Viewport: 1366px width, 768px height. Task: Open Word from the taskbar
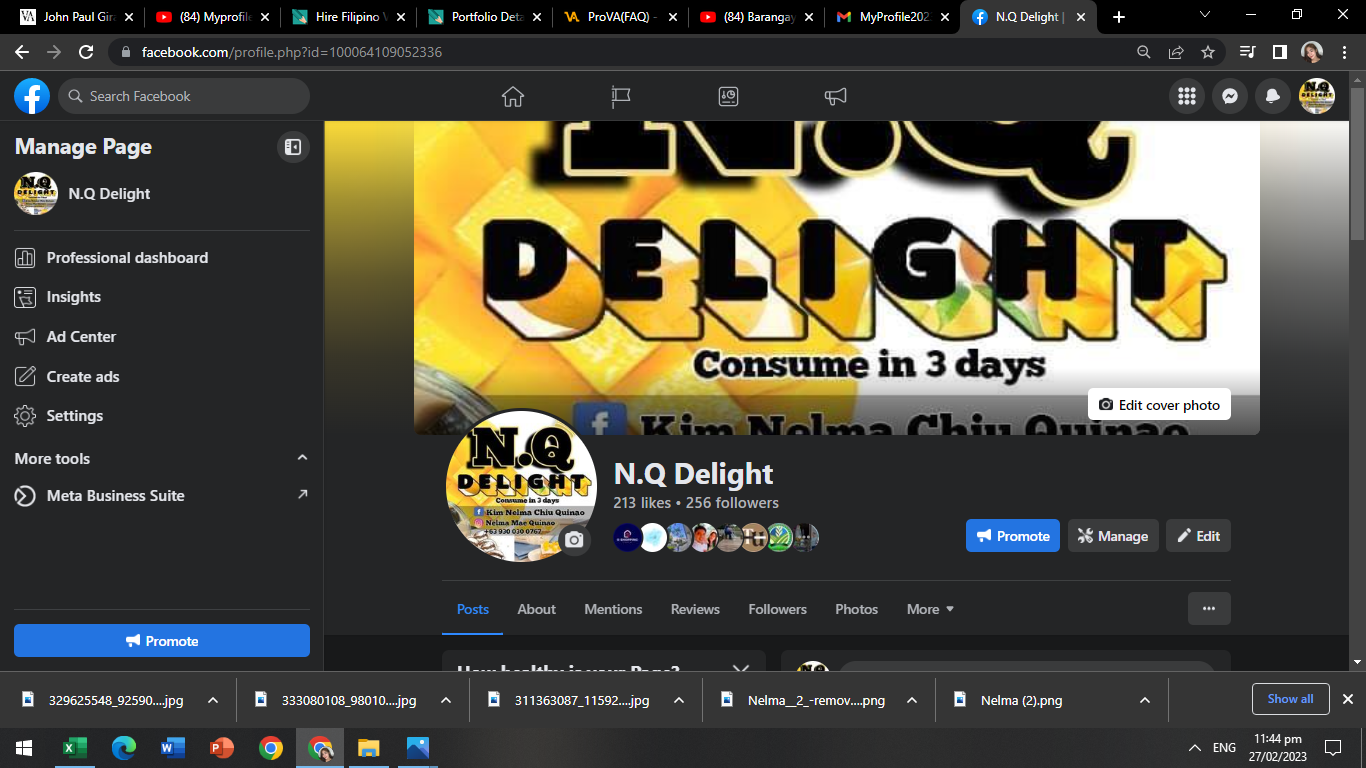point(172,748)
